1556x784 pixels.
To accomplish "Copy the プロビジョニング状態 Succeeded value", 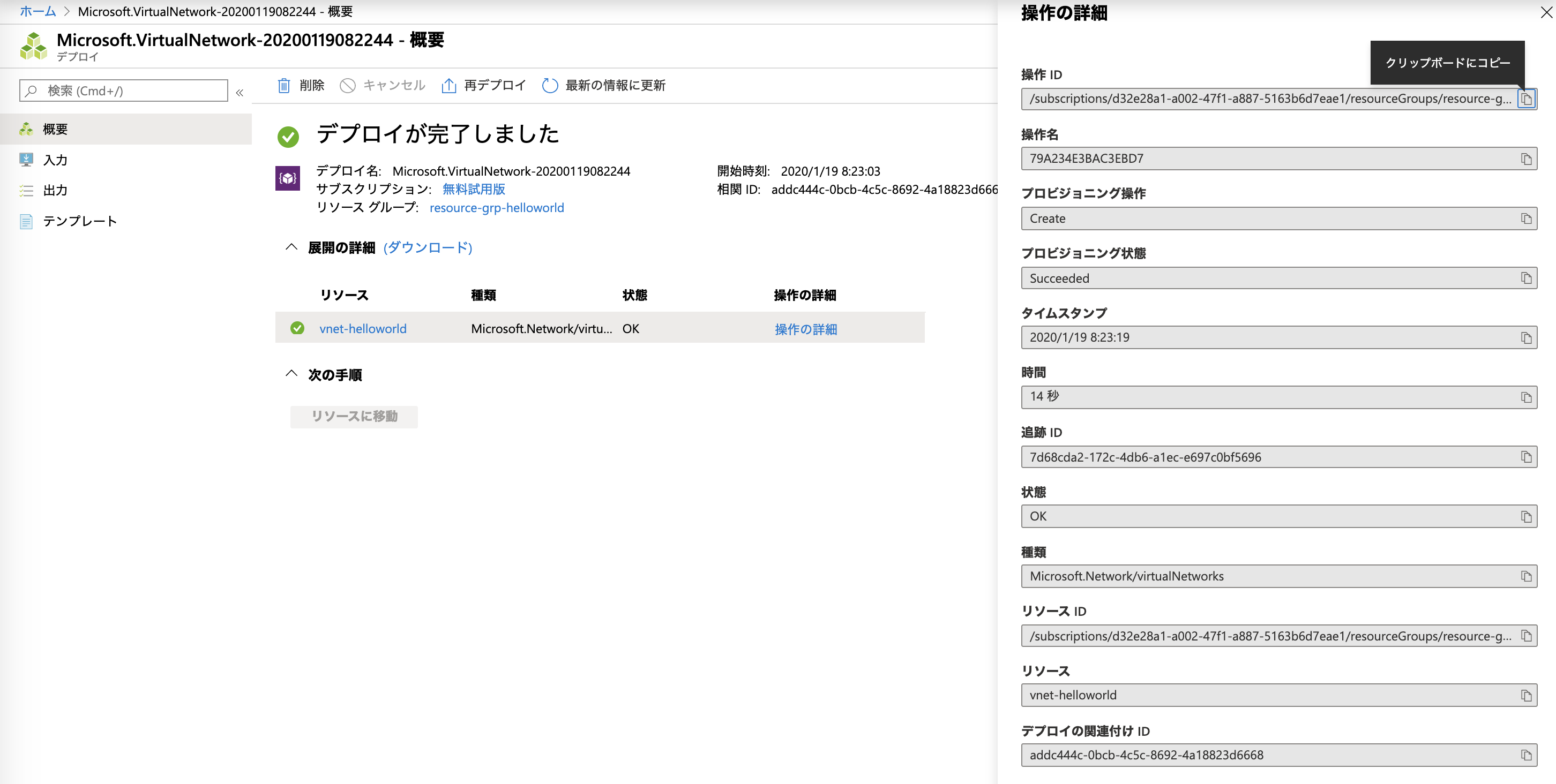I will 1527,278.
